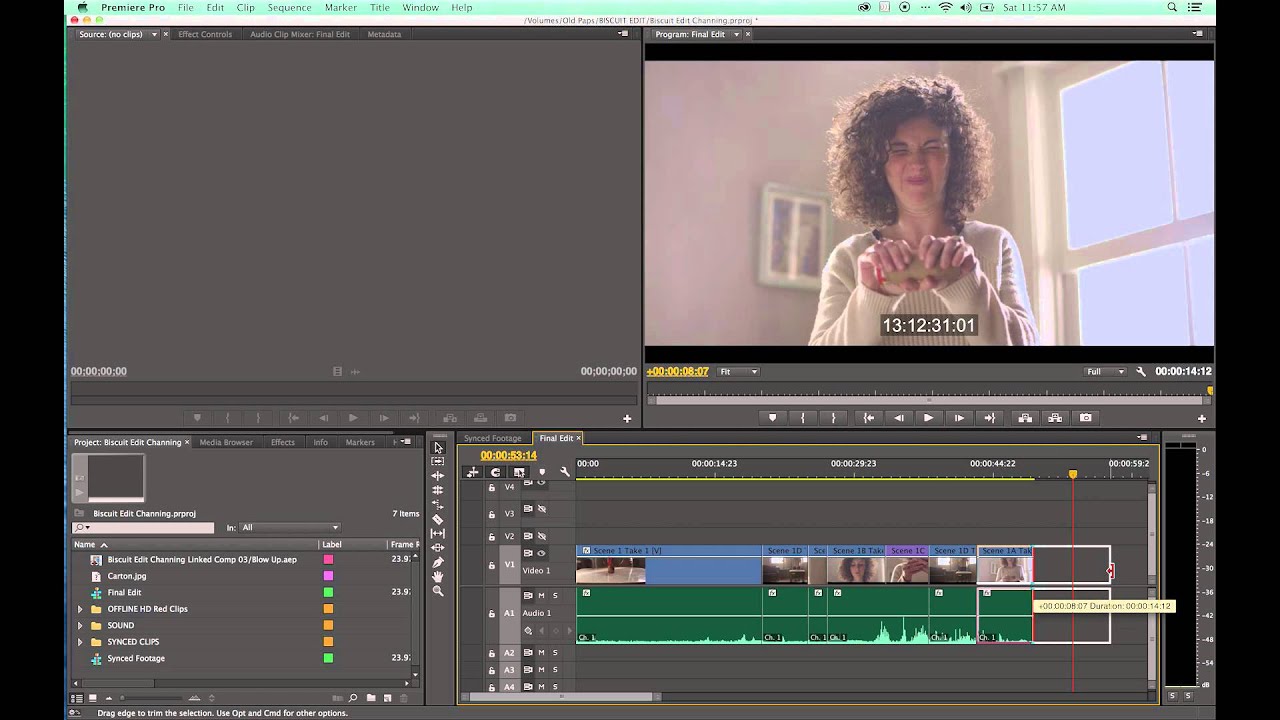The width and height of the screenshot is (1280, 720).
Task: Toggle lock on track V1
Action: (x=491, y=565)
